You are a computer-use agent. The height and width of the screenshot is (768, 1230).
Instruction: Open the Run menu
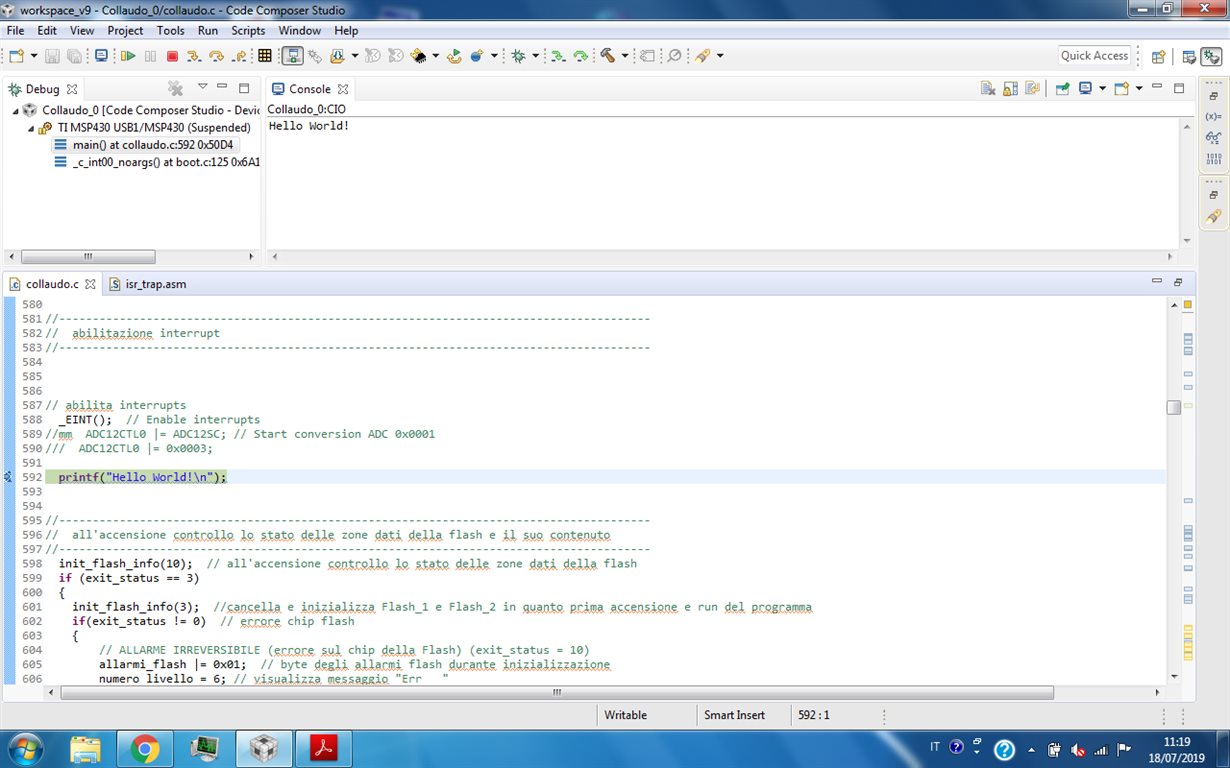coord(208,31)
